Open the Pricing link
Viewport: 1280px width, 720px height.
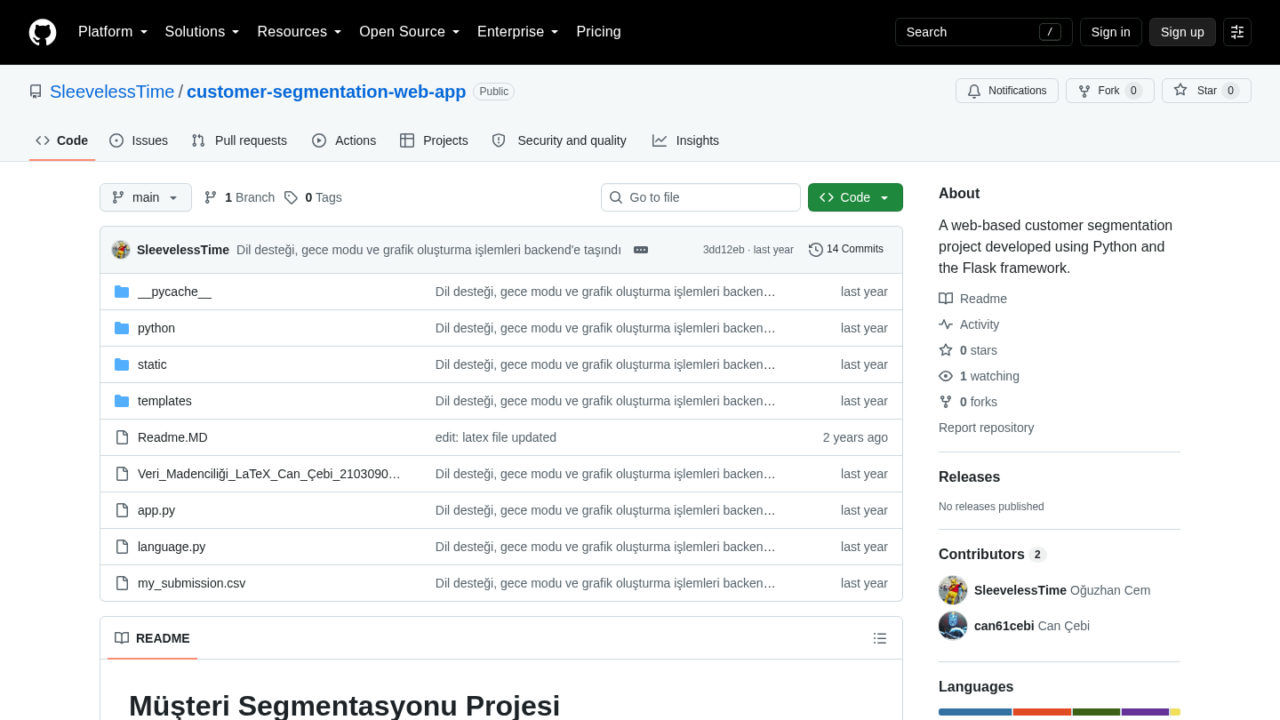pos(598,32)
